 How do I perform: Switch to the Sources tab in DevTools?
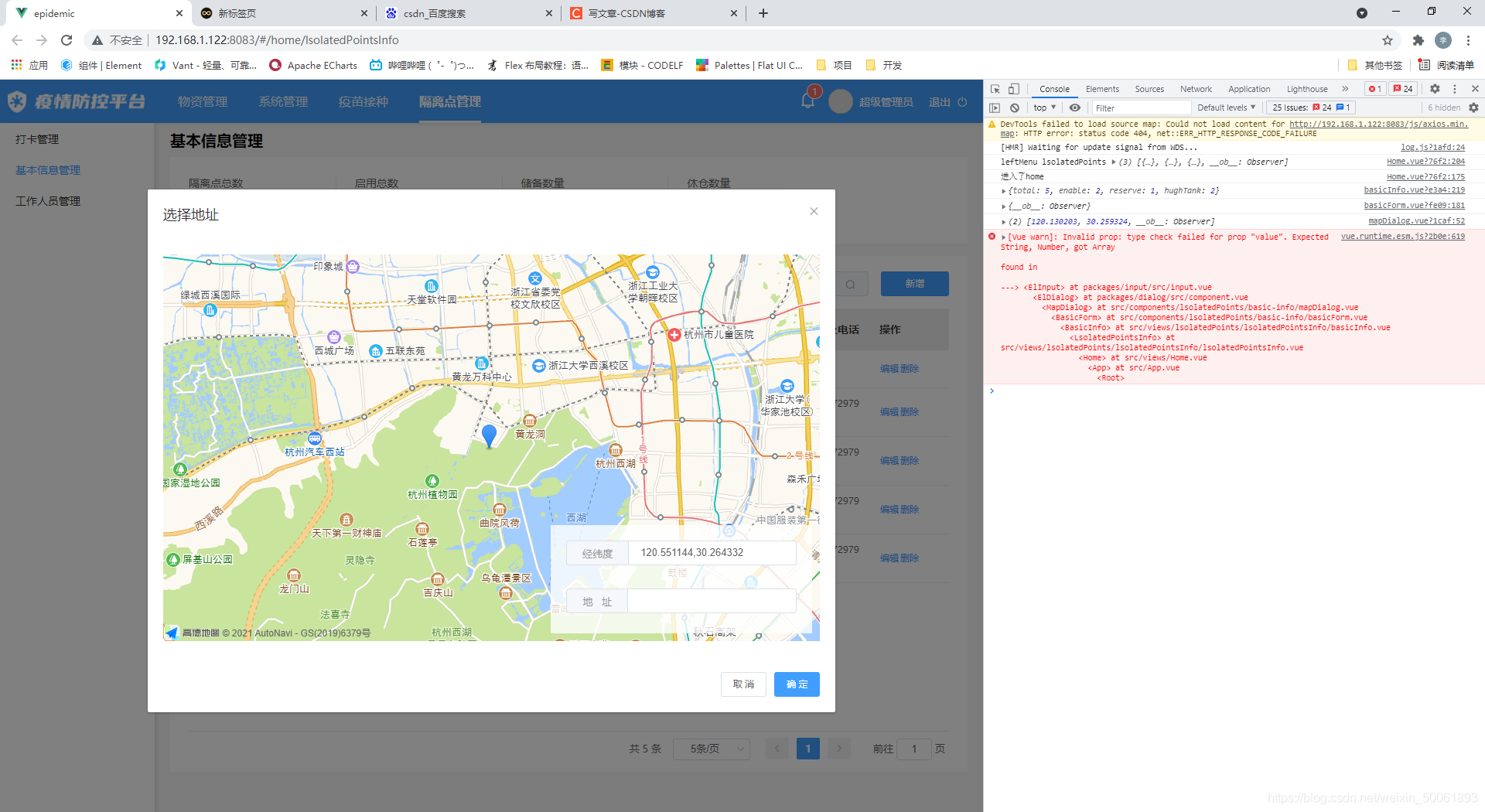click(1149, 89)
